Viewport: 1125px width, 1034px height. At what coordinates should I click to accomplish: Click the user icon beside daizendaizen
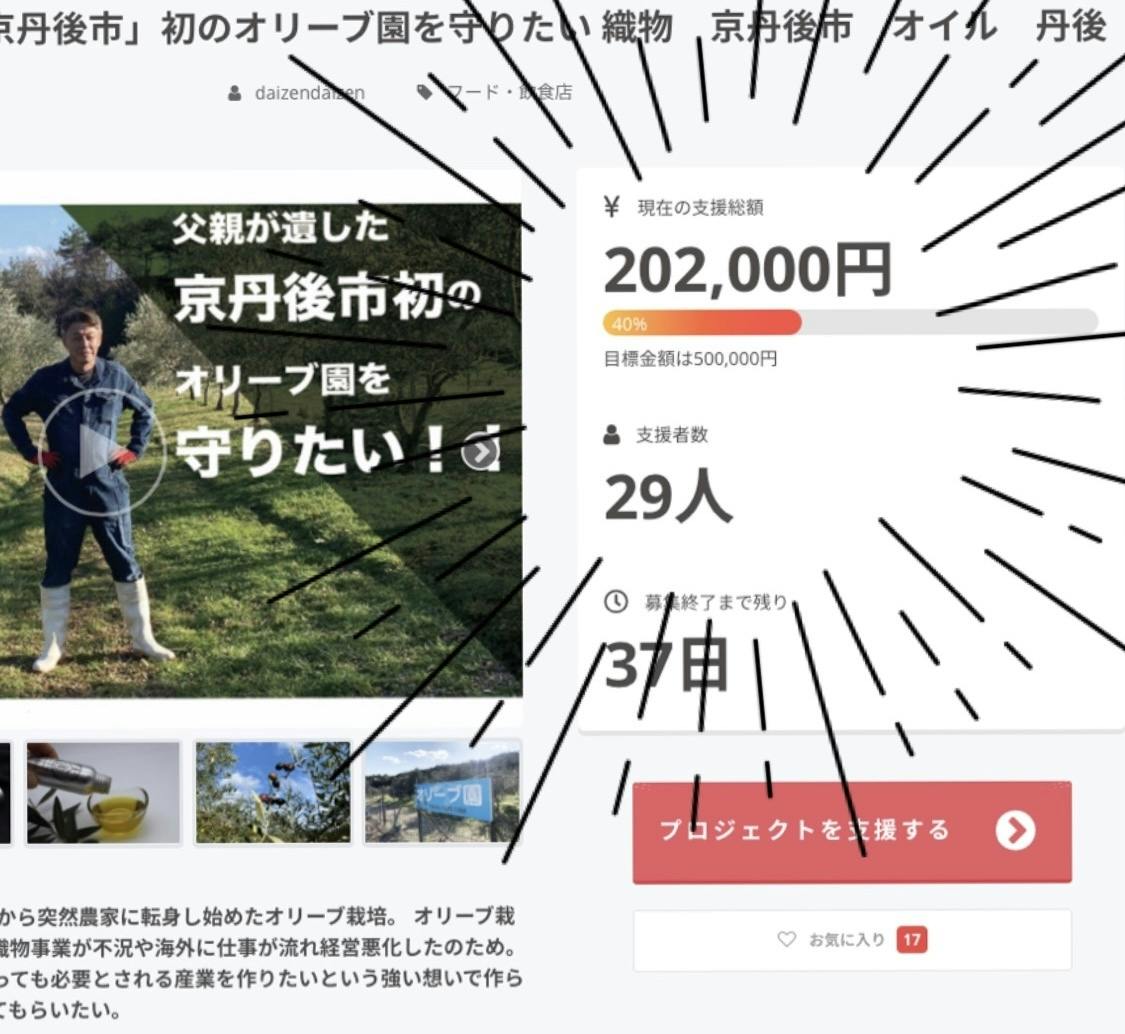(x=235, y=93)
